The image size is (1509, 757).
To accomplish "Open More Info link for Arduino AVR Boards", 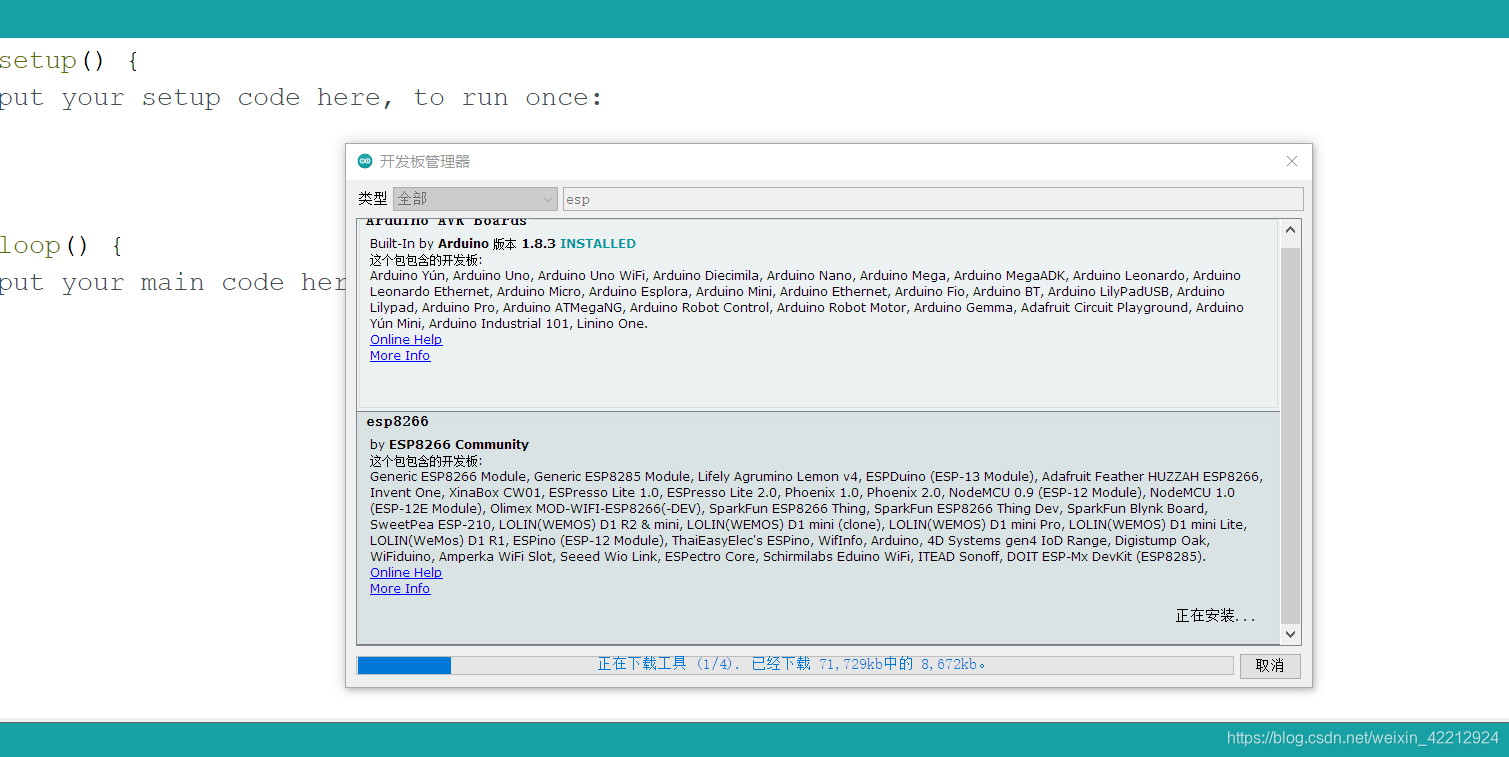I will (x=400, y=356).
